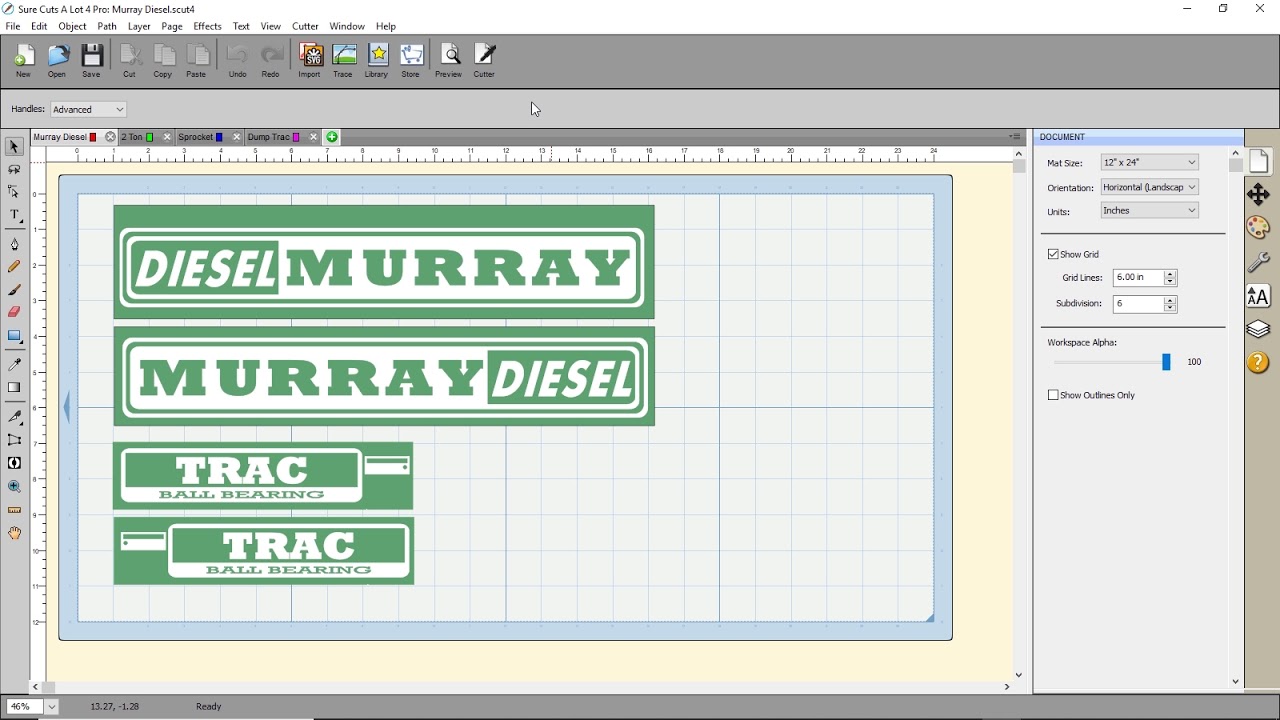Close the Sprocket page tab
Viewport: 1280px width, 720px height.
pos(236,137)
